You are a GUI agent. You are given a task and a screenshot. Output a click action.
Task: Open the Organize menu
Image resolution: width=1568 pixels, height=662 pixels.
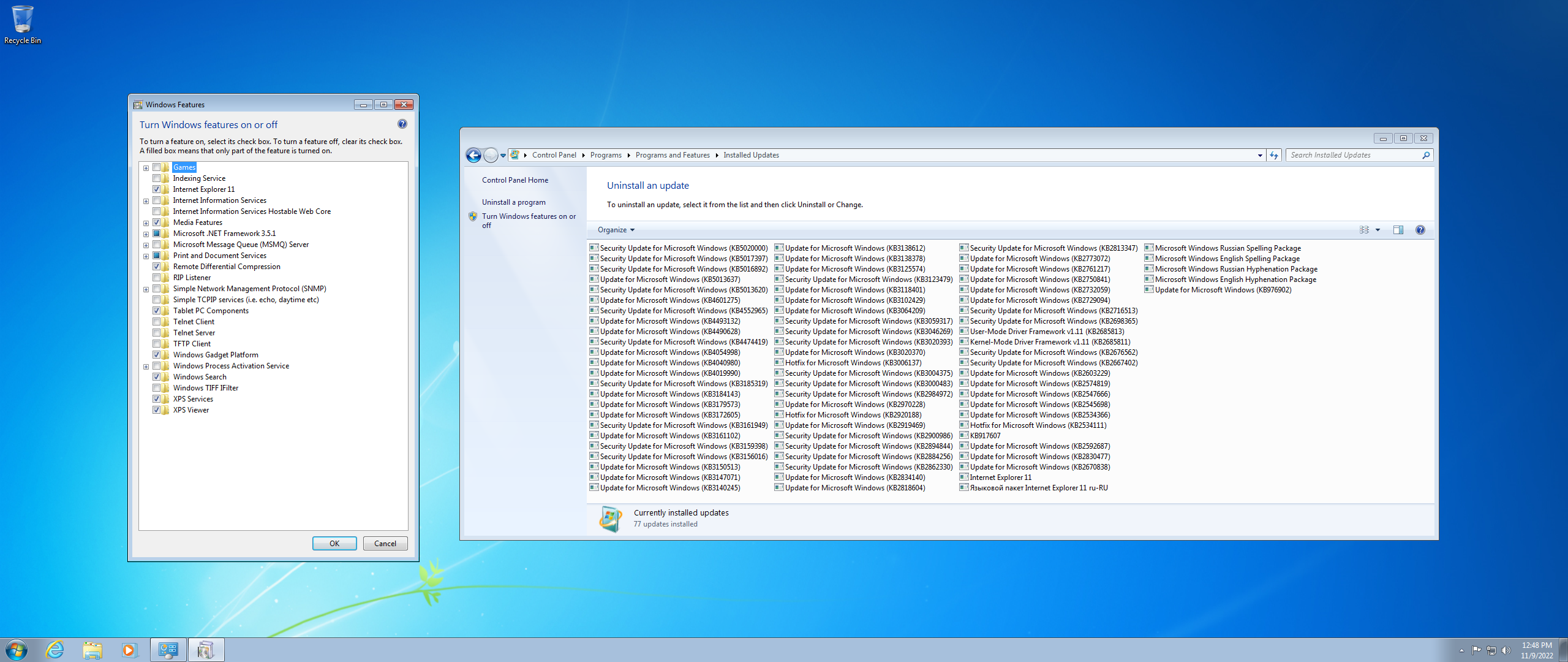pyautogui.click(x=616, y=230)
